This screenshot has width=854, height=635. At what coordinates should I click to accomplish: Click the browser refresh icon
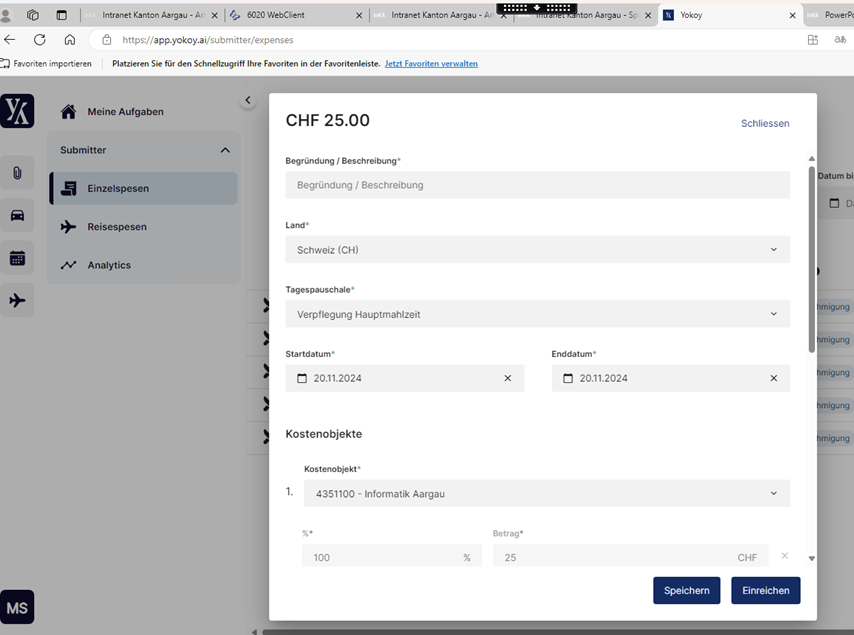(x=40, y=40)
